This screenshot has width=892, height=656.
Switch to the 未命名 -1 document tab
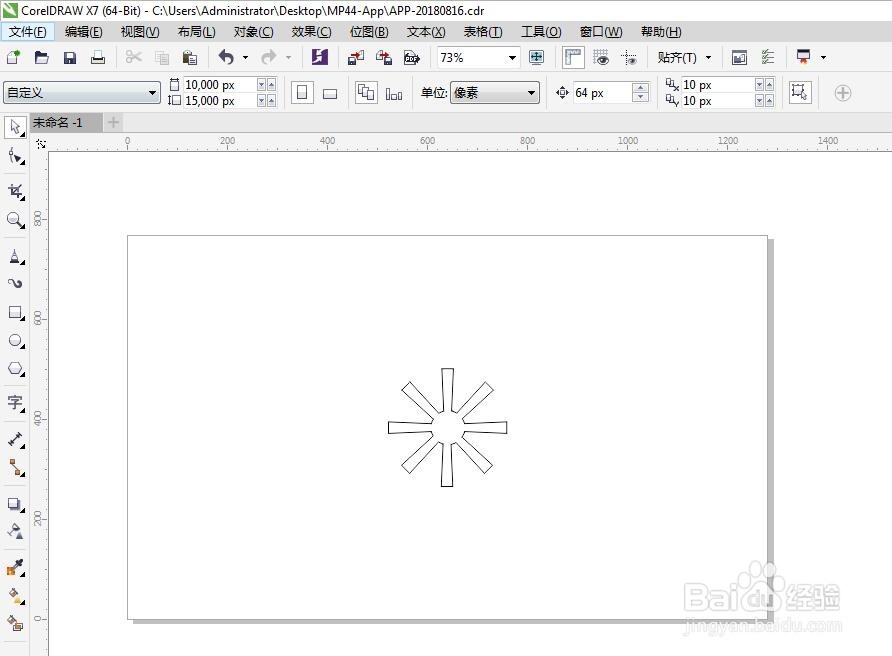(67, 122)
